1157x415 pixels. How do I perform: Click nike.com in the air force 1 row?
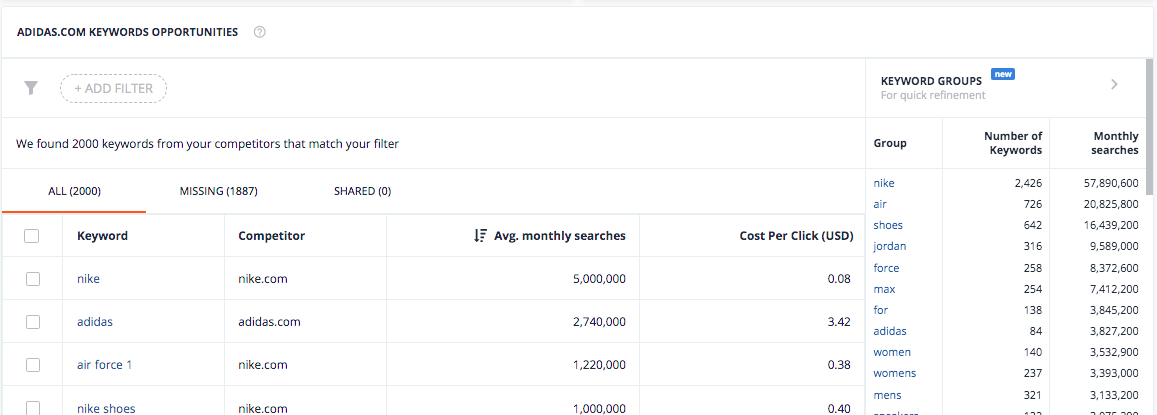(263, 365)
